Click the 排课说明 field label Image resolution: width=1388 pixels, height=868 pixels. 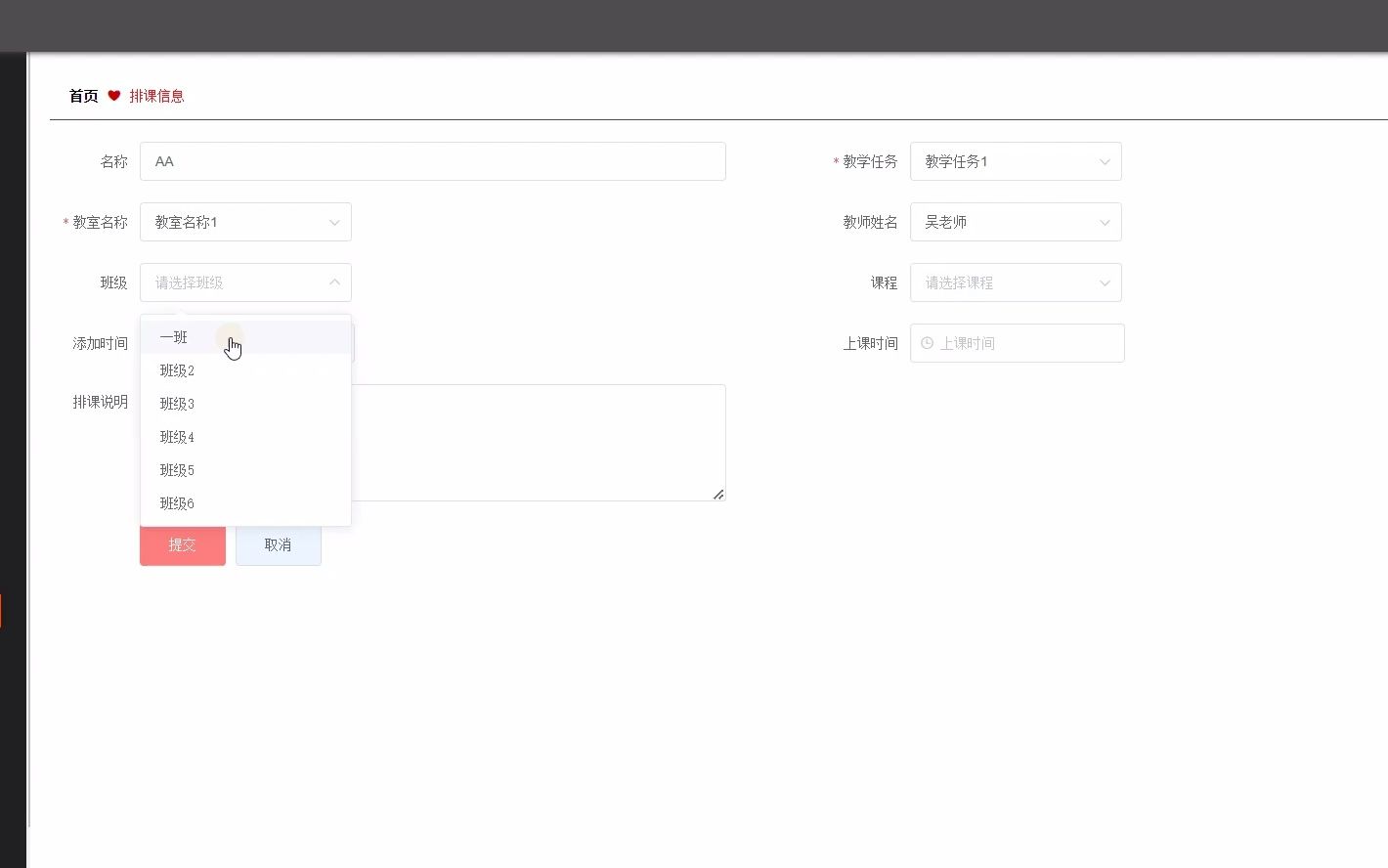click(100, 402)
